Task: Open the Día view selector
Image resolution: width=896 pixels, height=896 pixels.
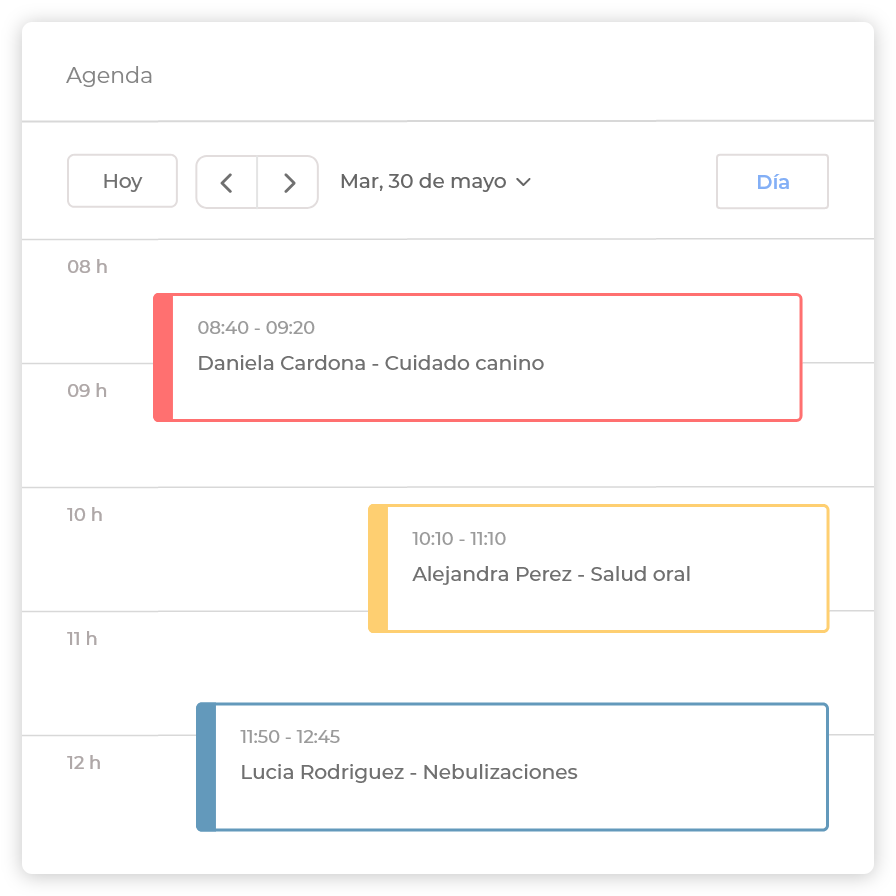Action: 772,182
